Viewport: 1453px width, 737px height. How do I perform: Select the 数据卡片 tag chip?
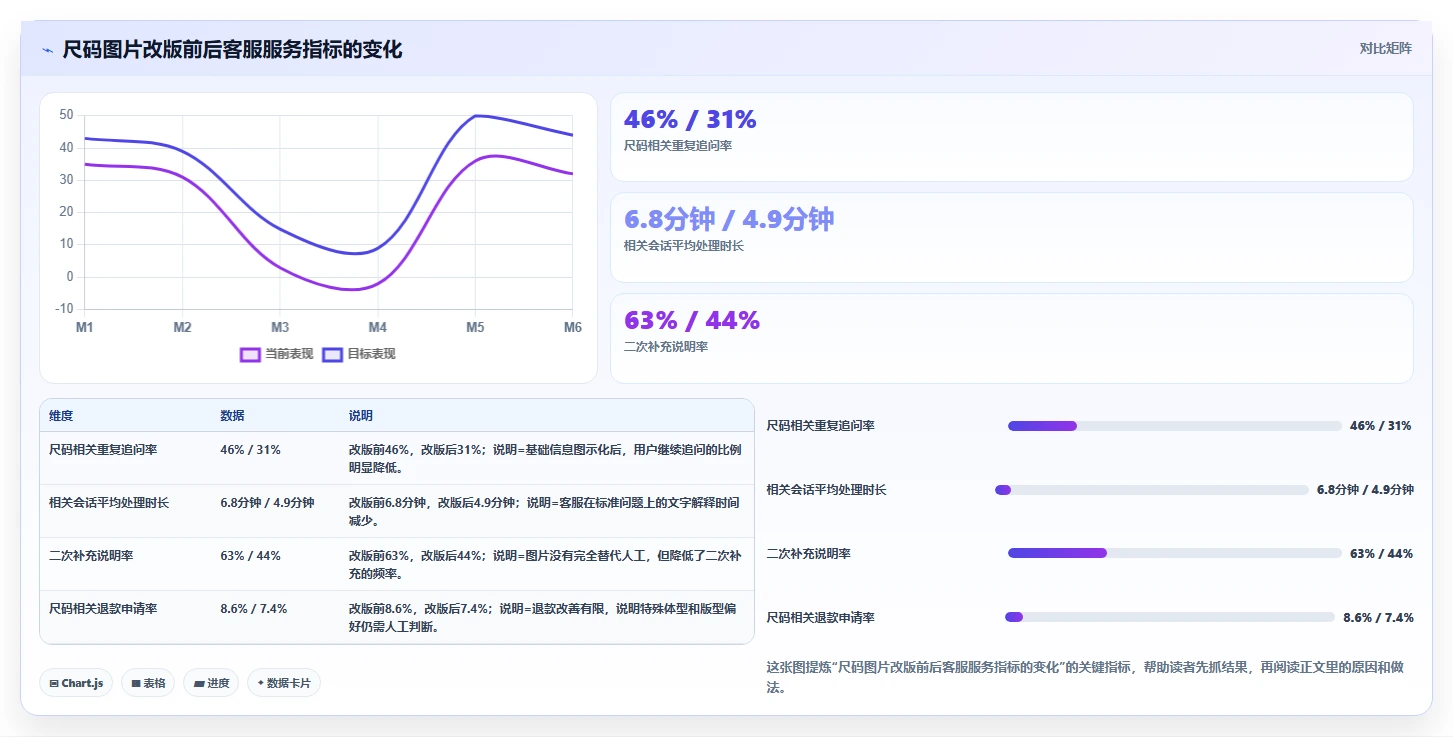coord(284,683)
